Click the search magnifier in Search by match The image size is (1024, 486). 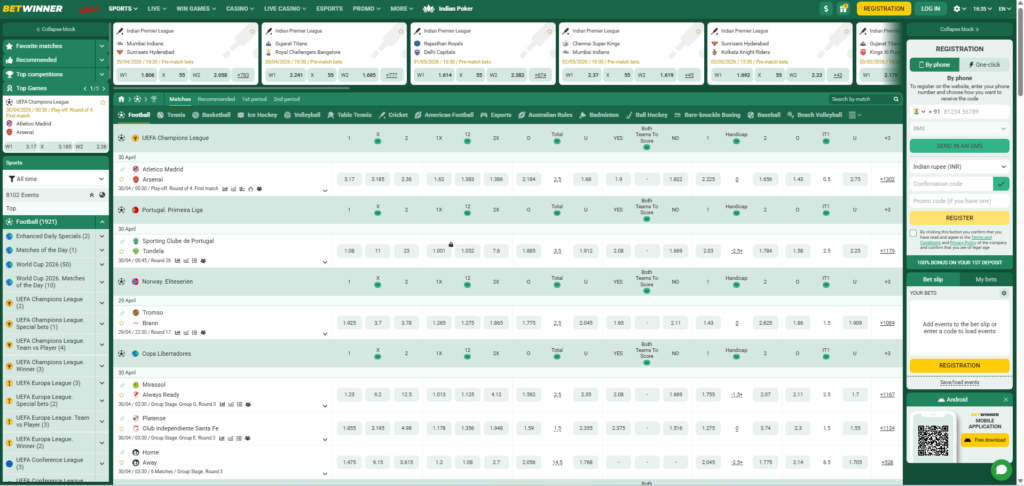pyautogui.click(x=896, y=99)
